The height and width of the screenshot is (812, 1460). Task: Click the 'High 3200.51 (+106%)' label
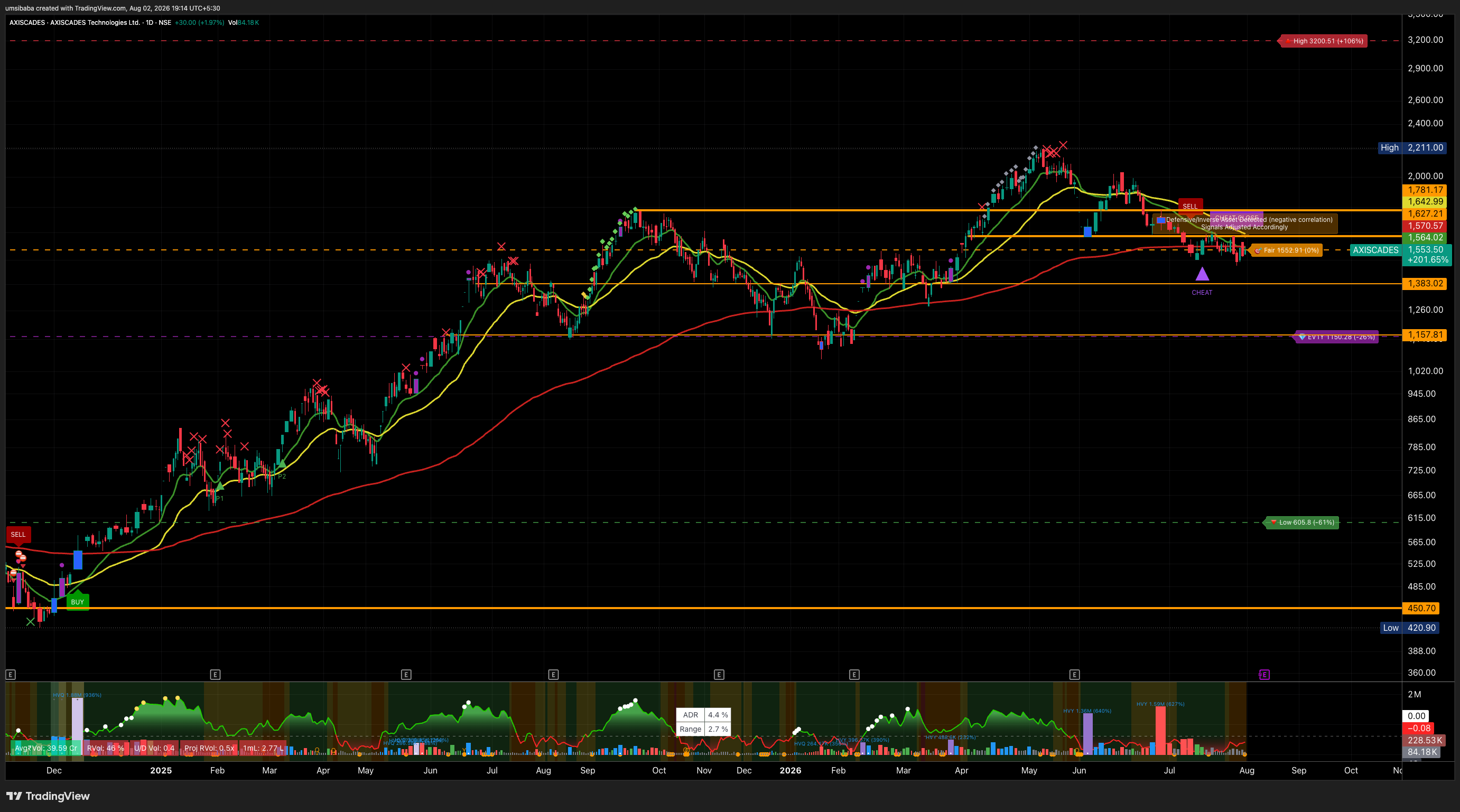[1322, 41]
